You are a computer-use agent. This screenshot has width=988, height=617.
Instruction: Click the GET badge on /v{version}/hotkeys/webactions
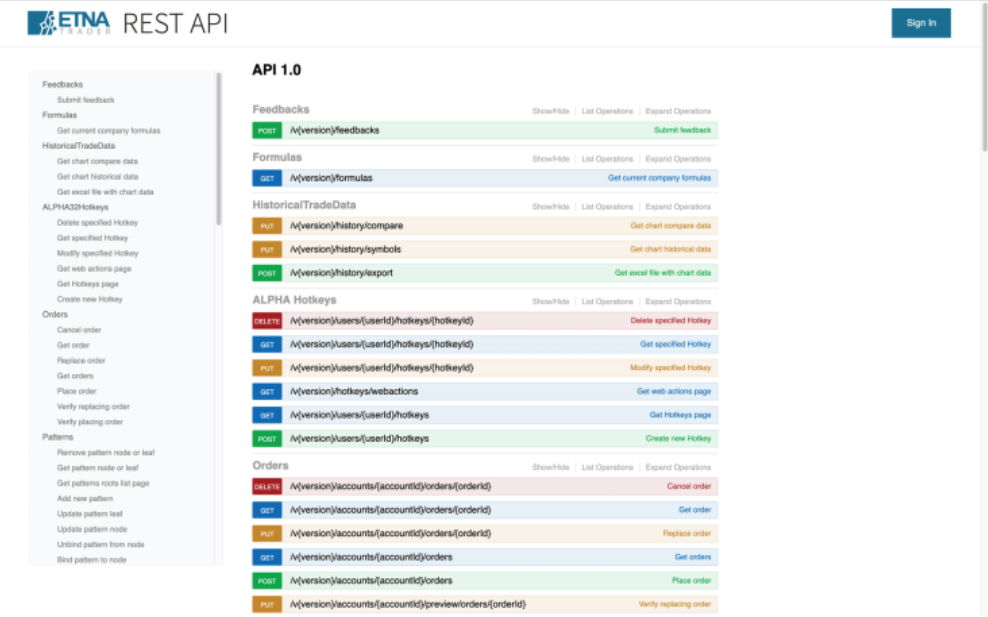coord(266,391)
